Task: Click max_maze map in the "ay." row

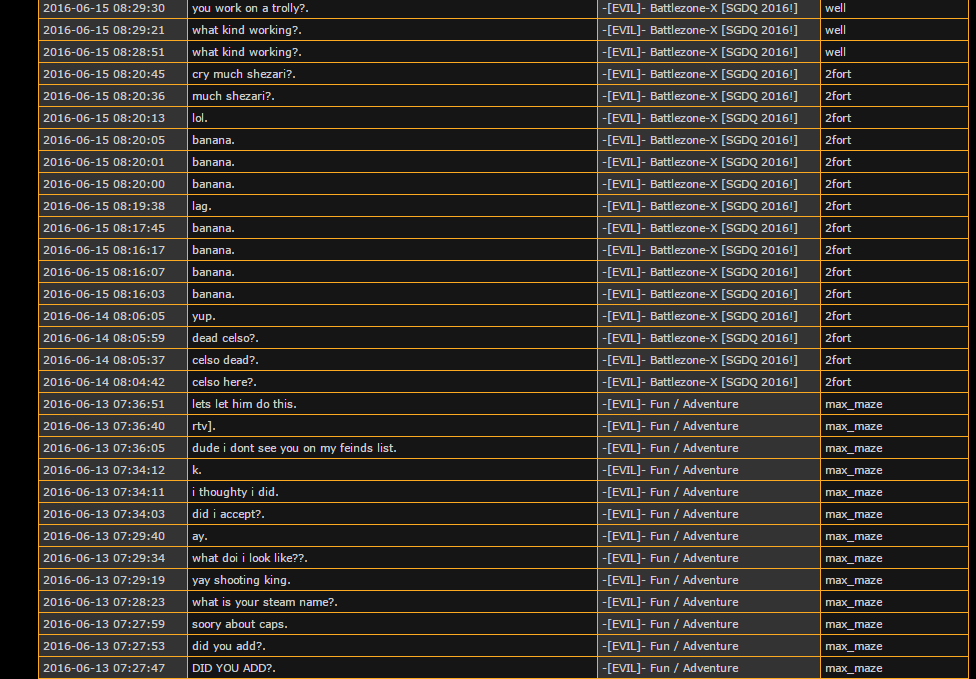Action: tap(853, 536)
